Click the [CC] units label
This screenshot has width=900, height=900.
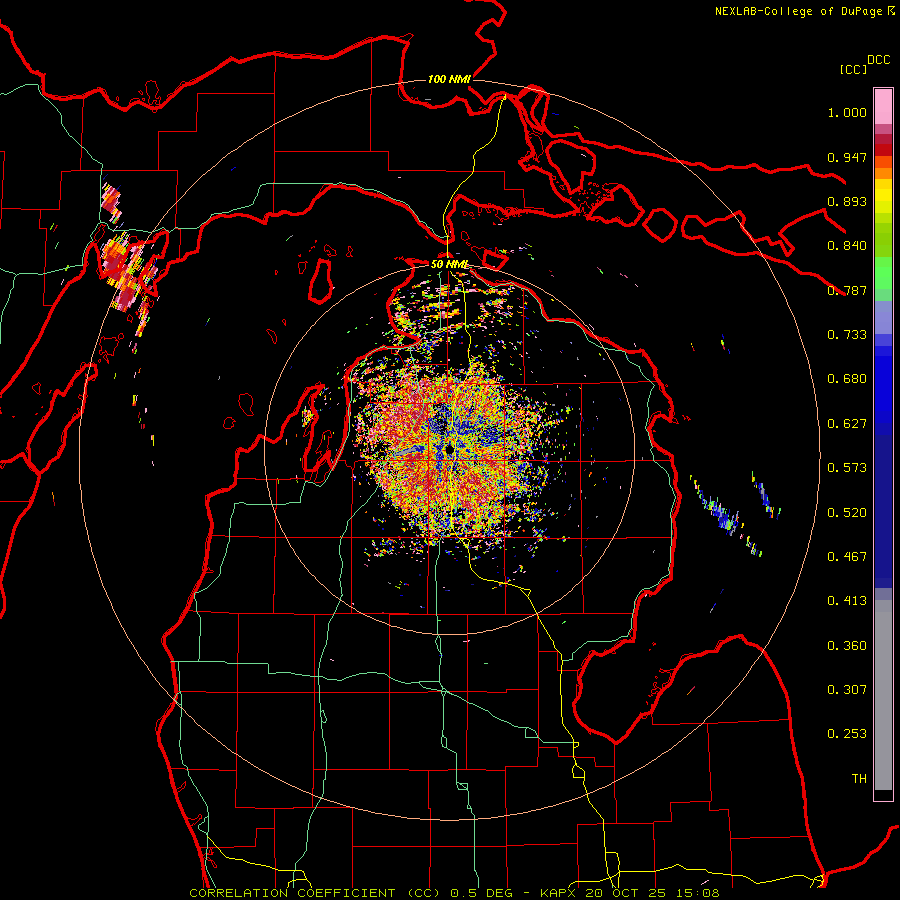[853, 69]
